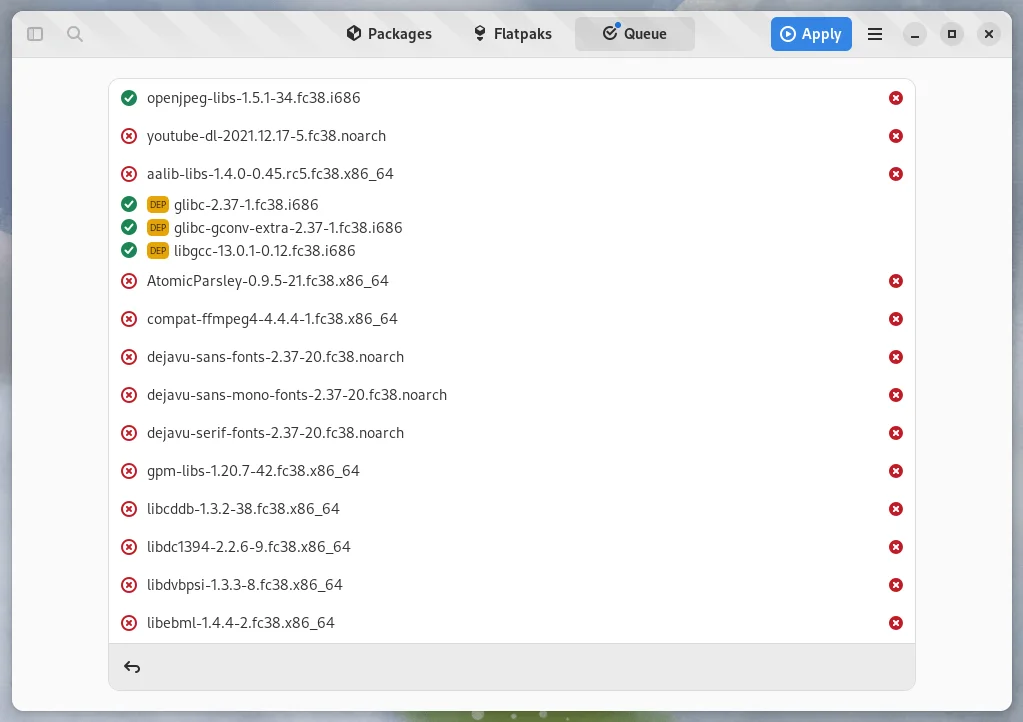Remove youtube-dl from the queue
1023x722 pixels.
tap(896, 136)
